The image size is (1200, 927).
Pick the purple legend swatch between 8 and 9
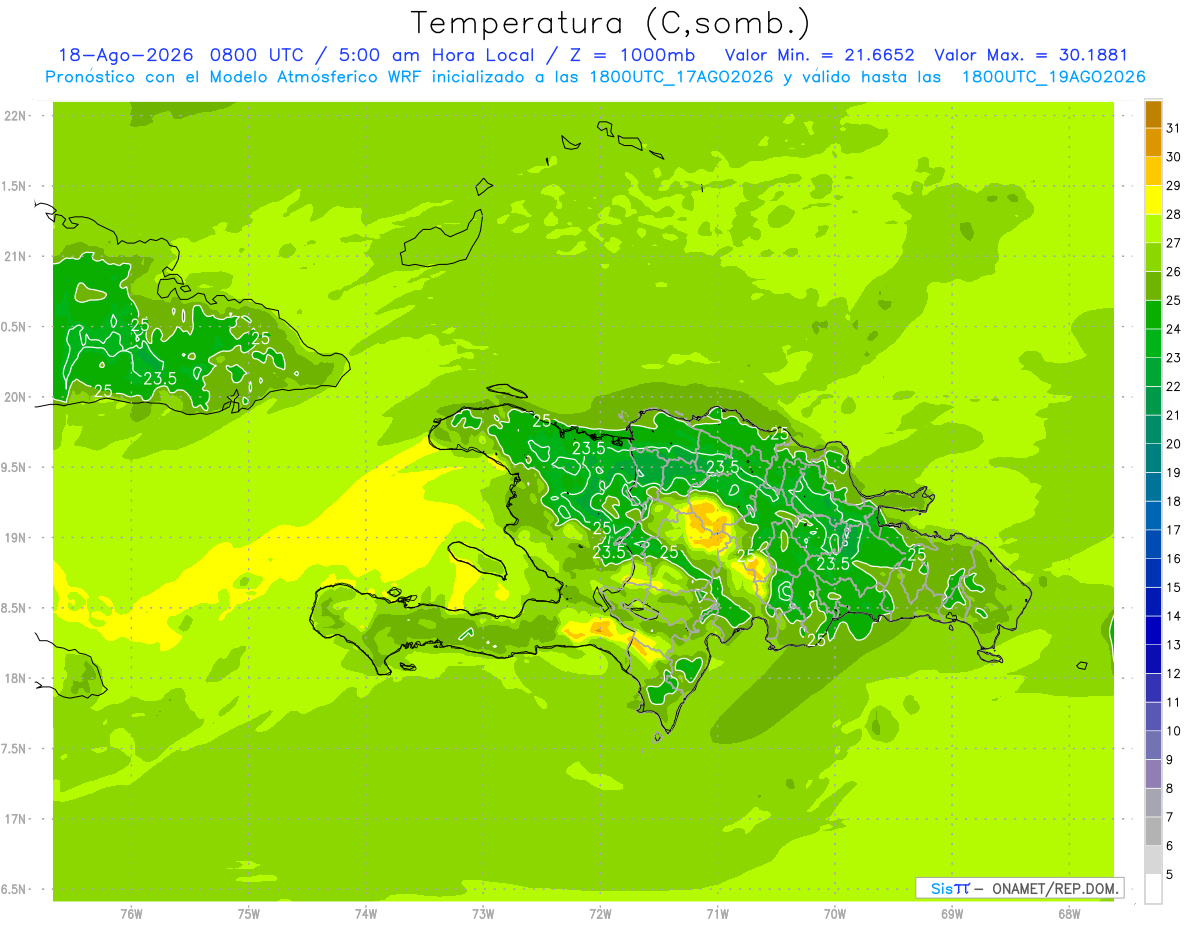(1153, 775)
